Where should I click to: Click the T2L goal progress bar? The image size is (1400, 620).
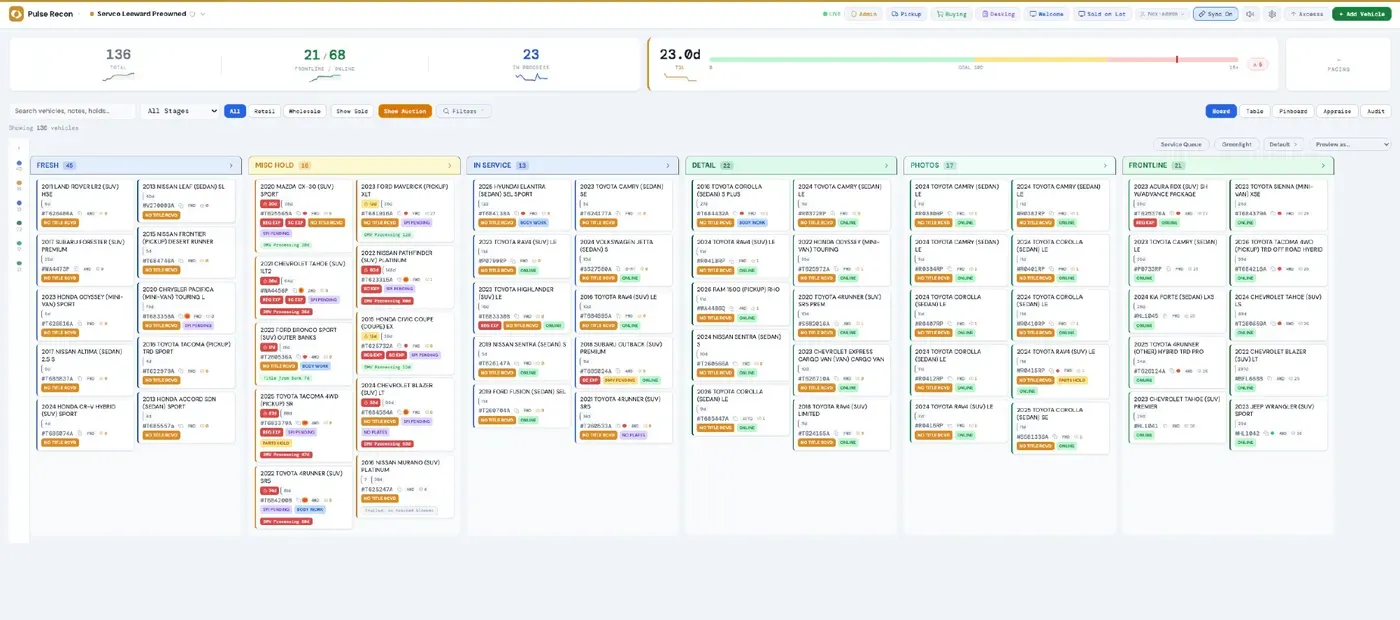pyautogui.click(x=974, y=59)
